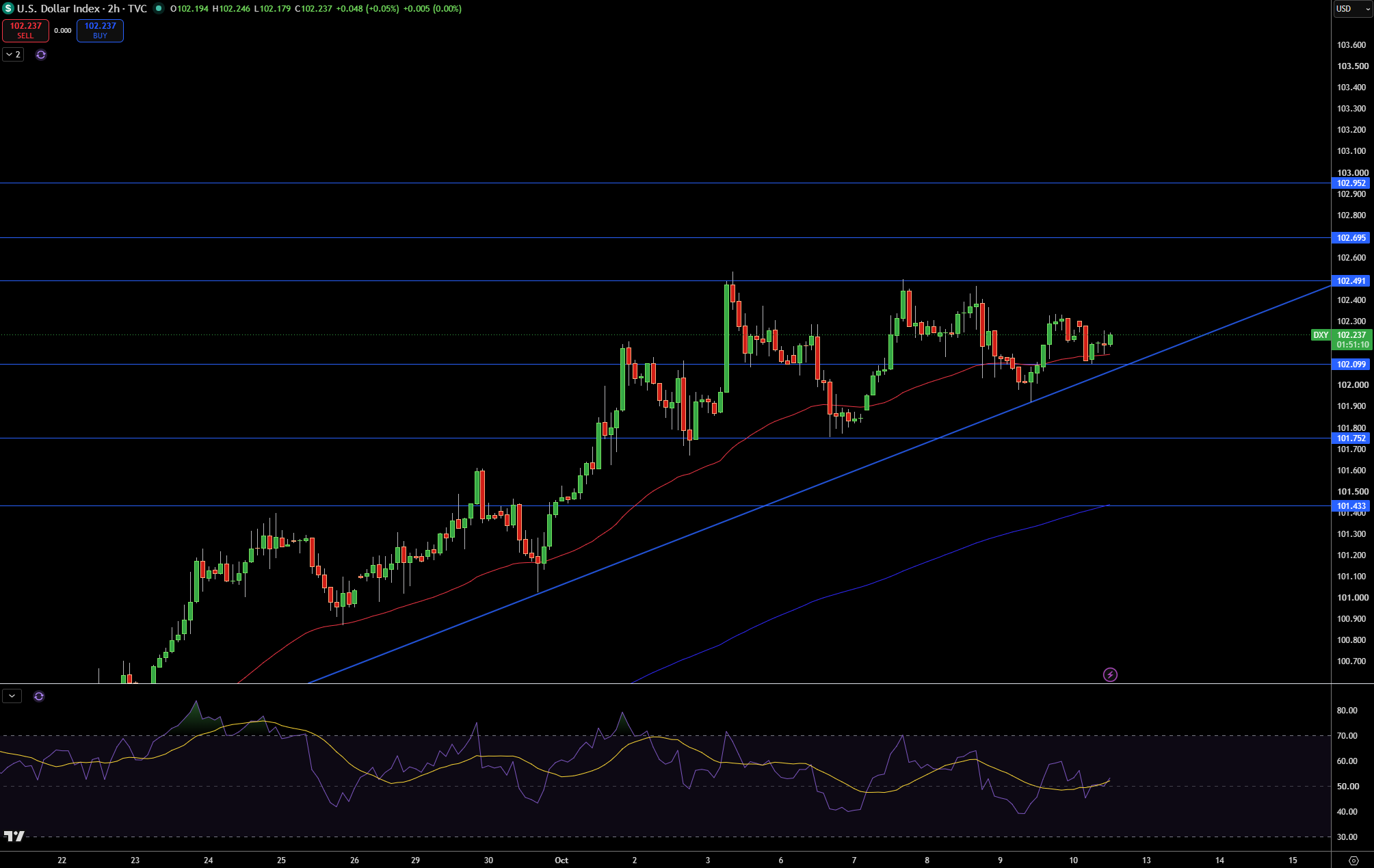Select the 102.099 price level label
Image resolution: width=1374 pixels, height=868 pixels.
(x=1351, y=365)
